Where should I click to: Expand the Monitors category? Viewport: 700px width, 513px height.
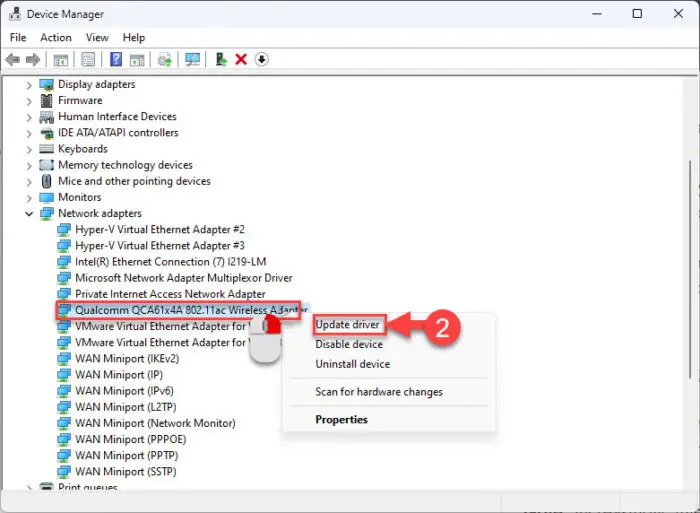point(29,198)
